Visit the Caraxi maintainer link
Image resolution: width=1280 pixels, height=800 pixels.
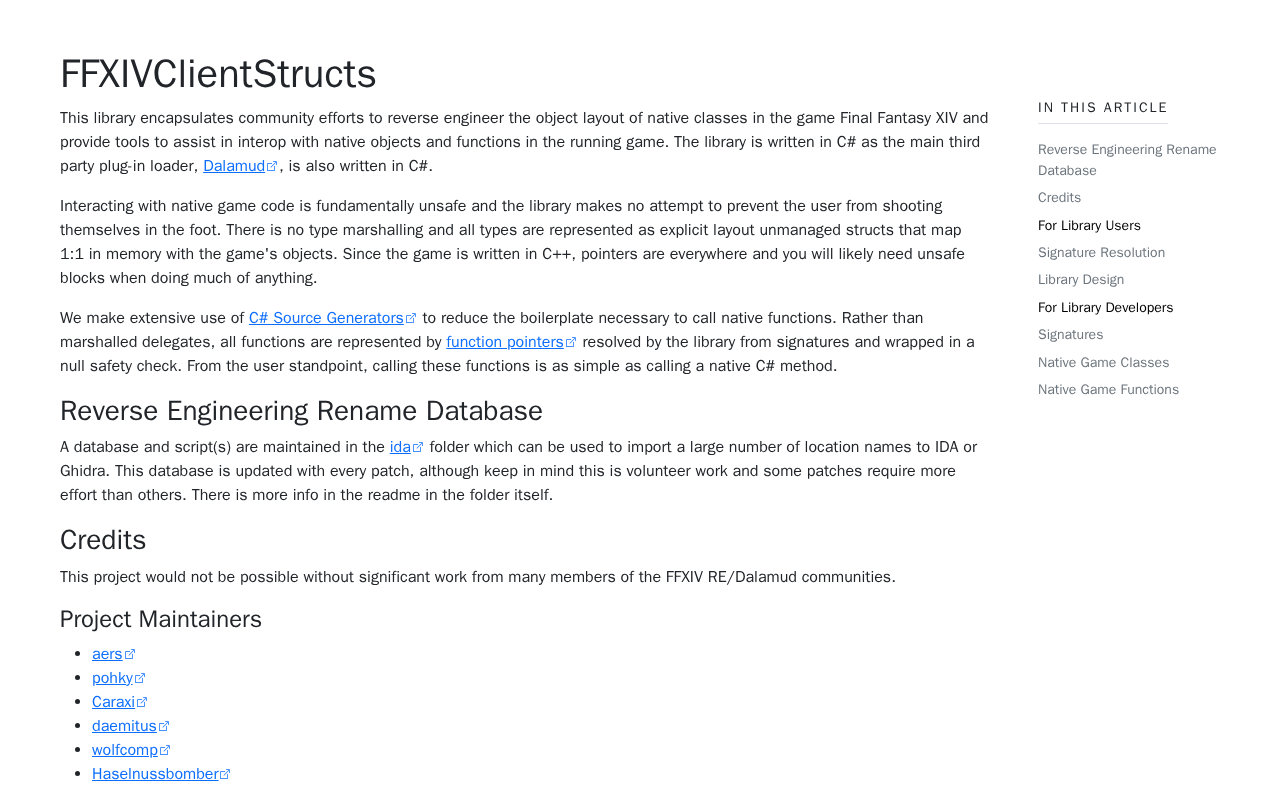(x=113, y=702)
